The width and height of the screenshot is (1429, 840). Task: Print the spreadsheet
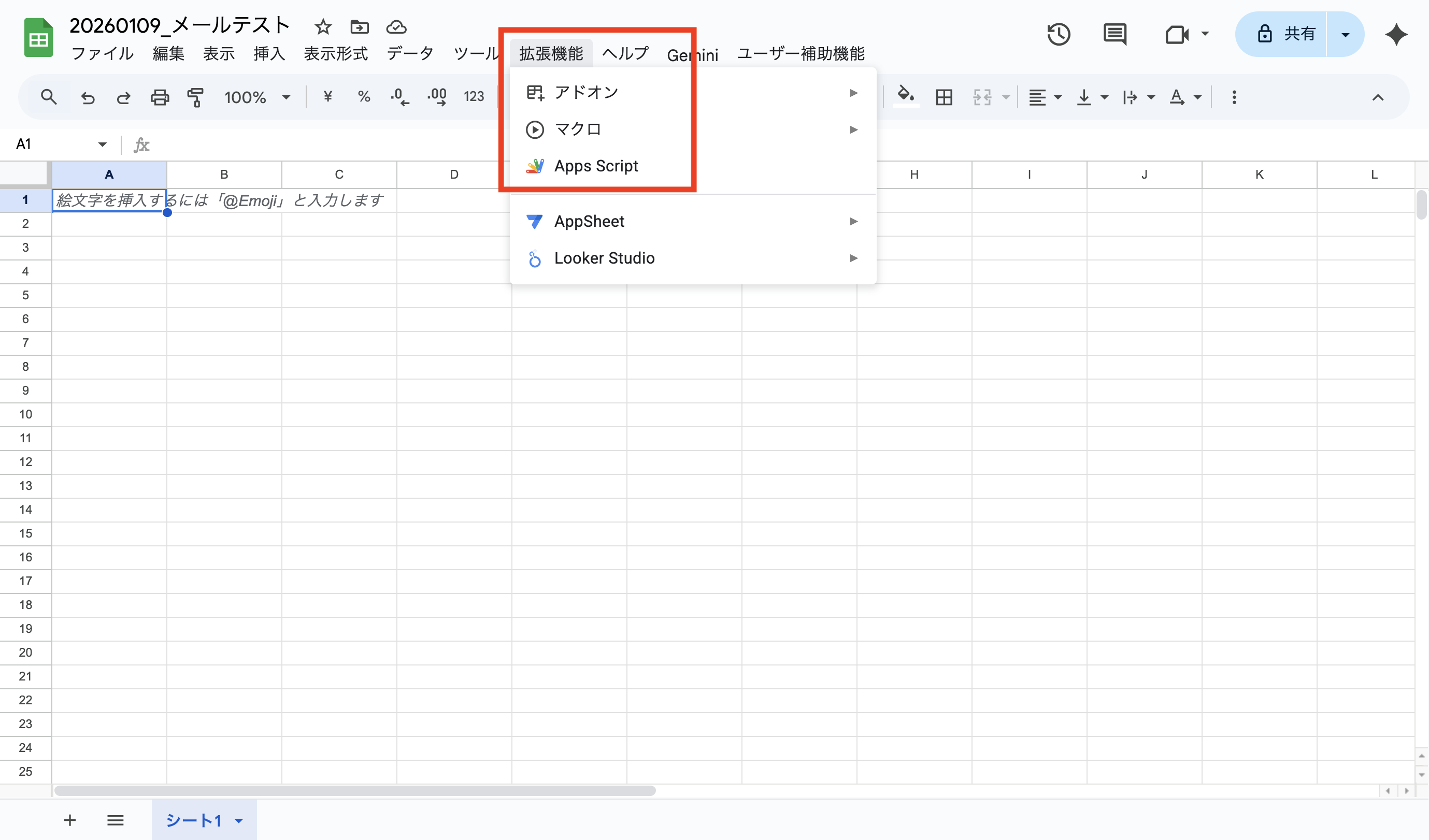pyautogui.click(x=160, y=97)
